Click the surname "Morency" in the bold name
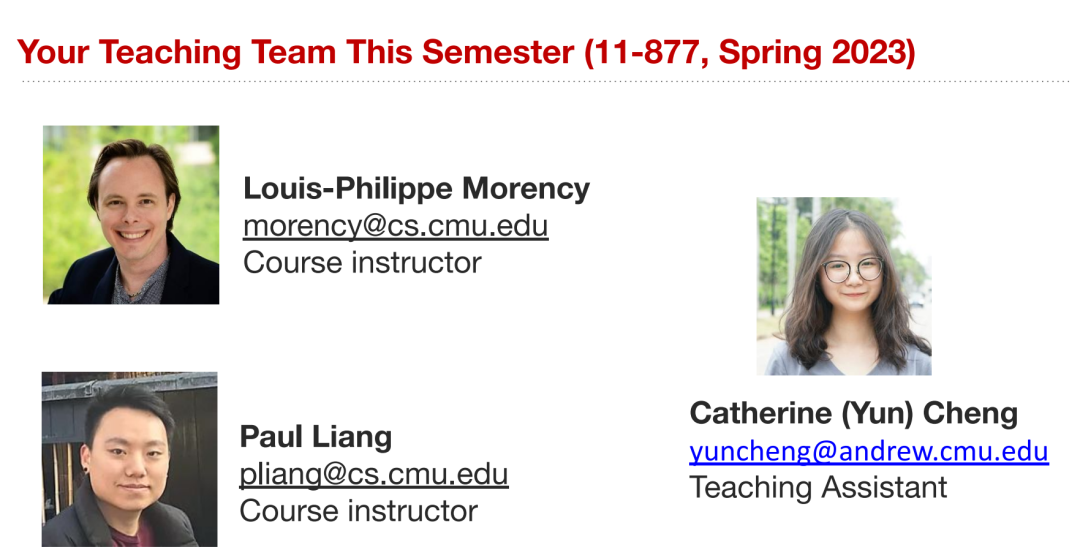The height and width of the screenshot is (550, 1080). 526,189
